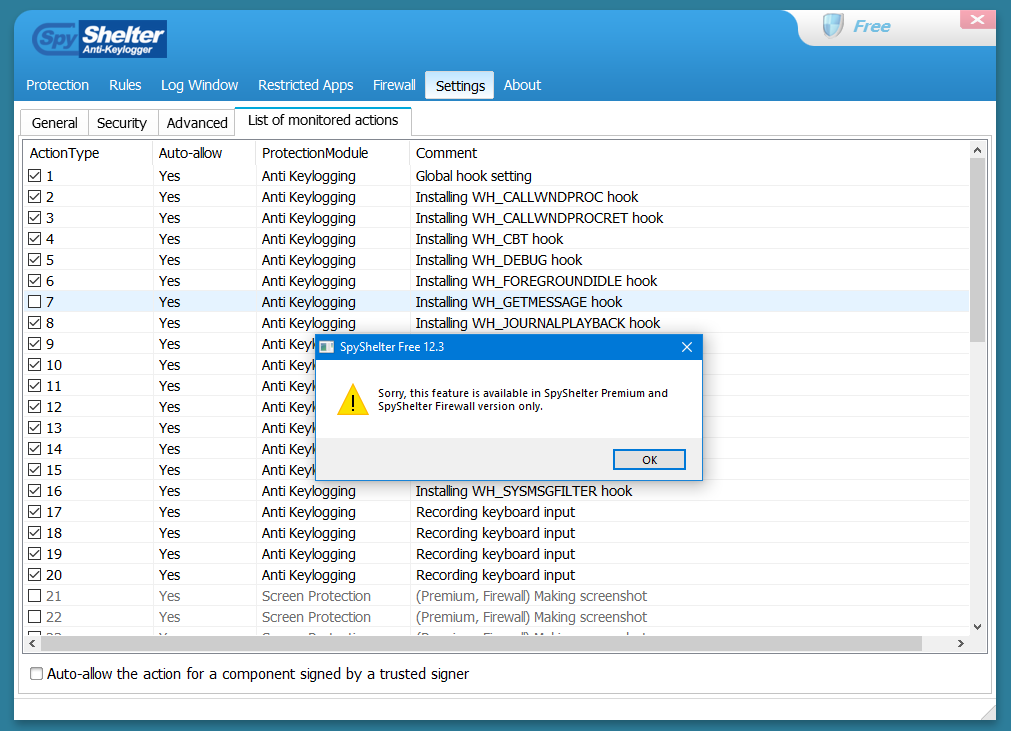The width and height of the screenshot is (1011, 731).
Task: Click horizontal scrollbar right arrow
Action: (x=961, y=643)
